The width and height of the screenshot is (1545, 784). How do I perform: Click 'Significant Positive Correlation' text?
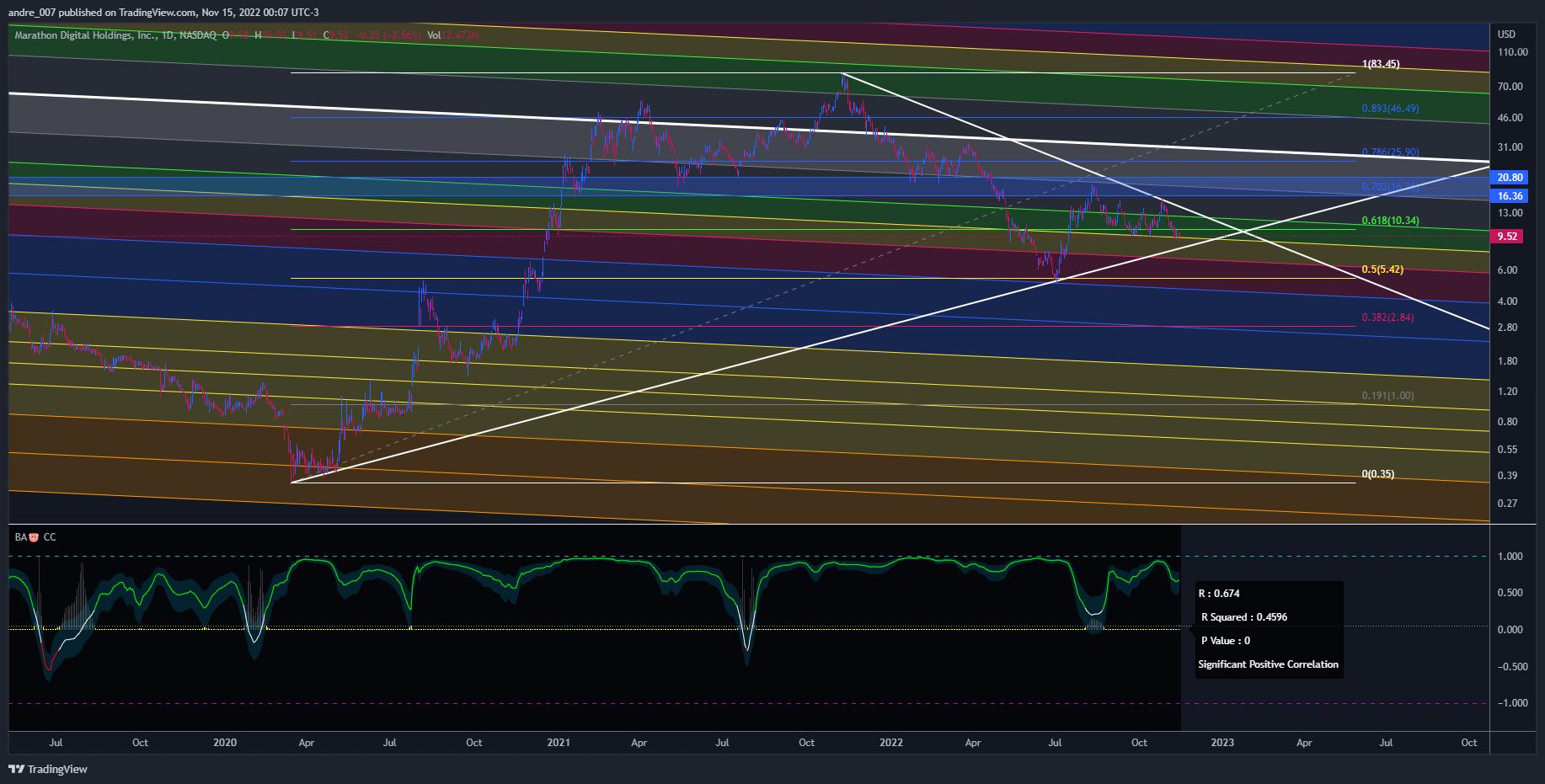pos(1268,664)
